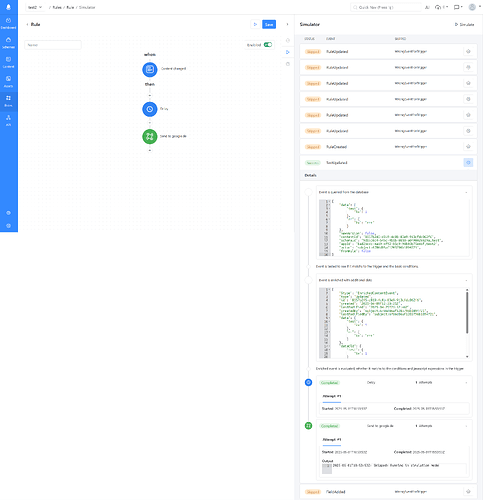Select Attempt #1 tab under Delay

tap(332, 397)
